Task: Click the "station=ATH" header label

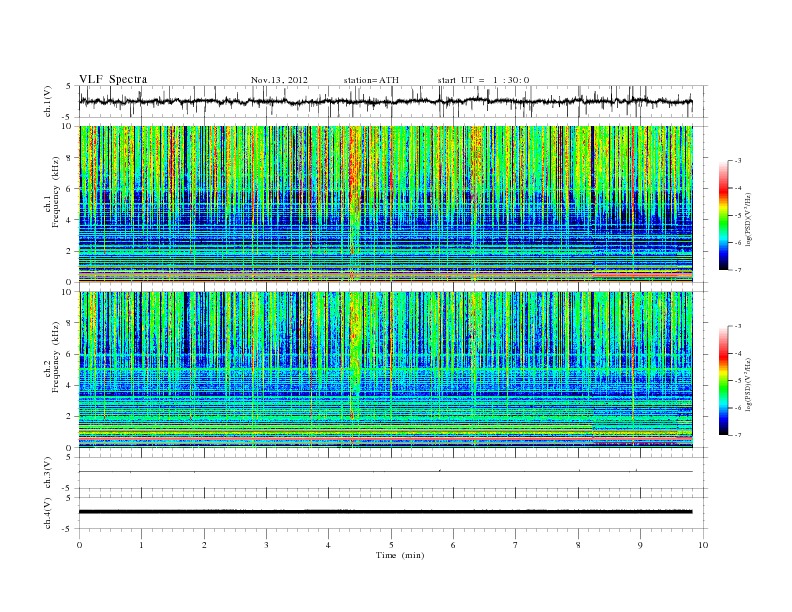Action: coord(371,80)
